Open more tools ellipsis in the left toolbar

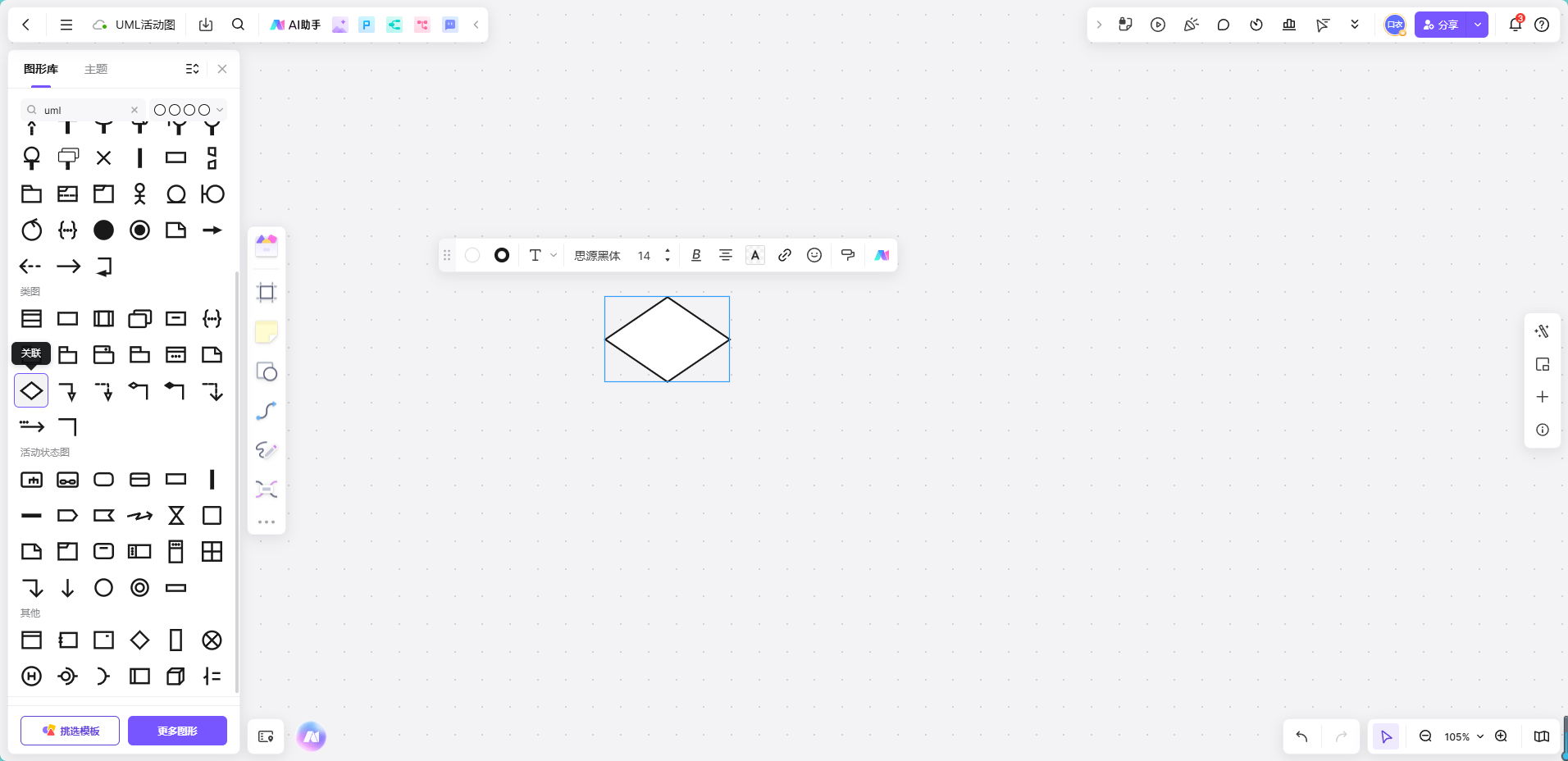[267, 522]
